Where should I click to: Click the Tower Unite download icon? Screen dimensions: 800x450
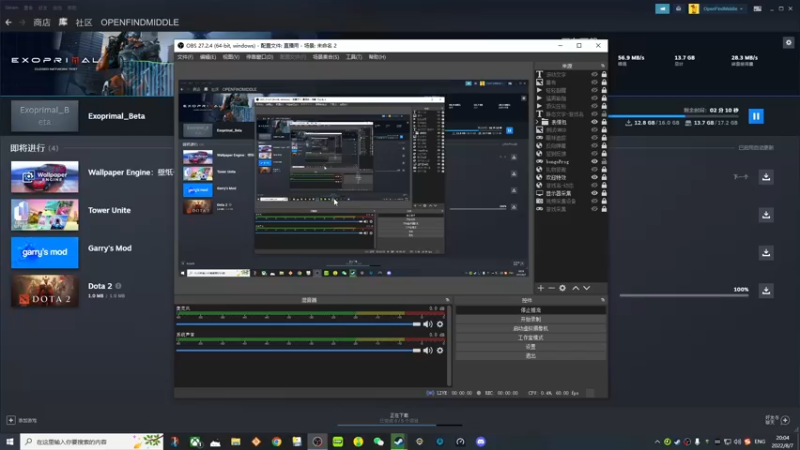pos(766,215)
